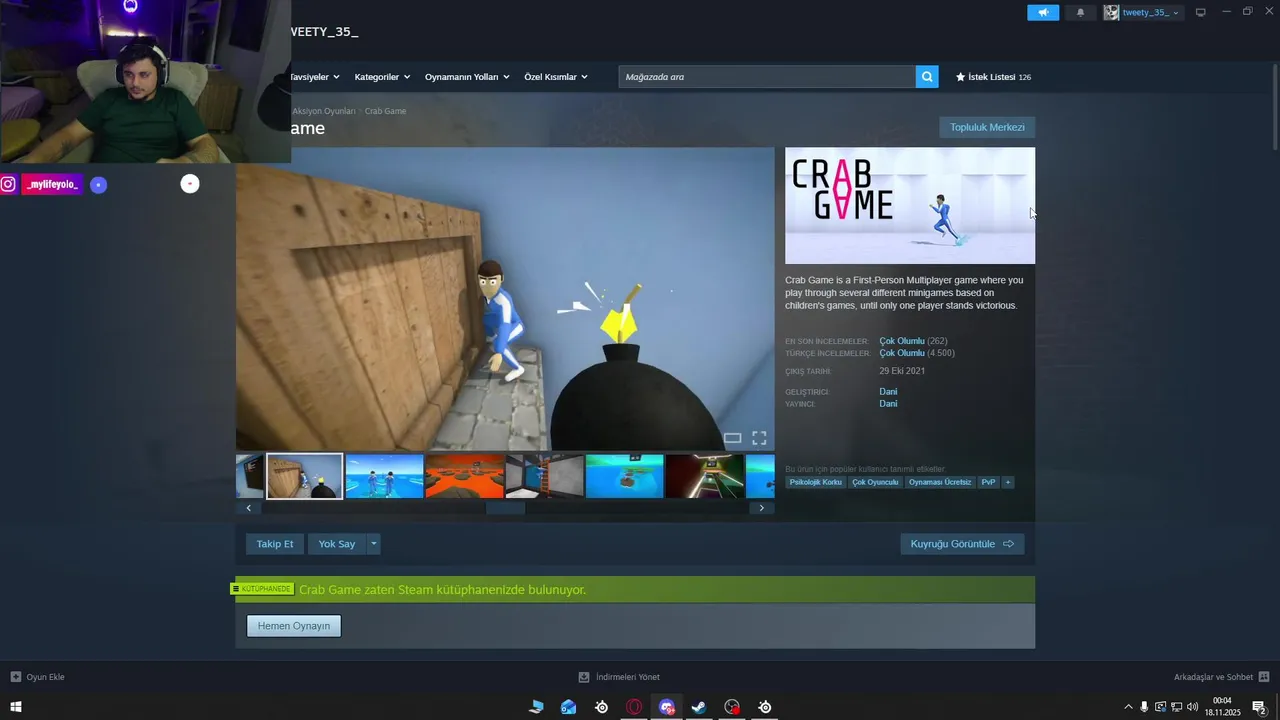This screenshot has width=1280, height=720.
Task: Open Discord from the taskbar
Action: 667,707
